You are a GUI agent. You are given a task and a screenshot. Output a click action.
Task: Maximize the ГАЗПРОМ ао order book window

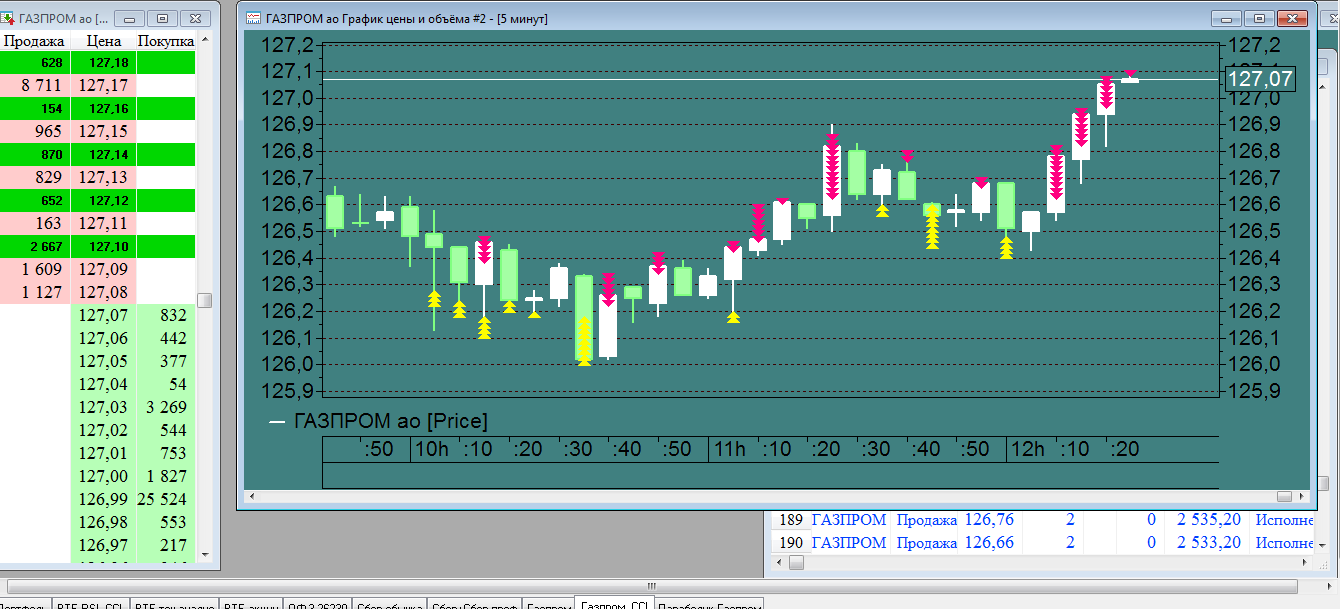tap(164, 18)
